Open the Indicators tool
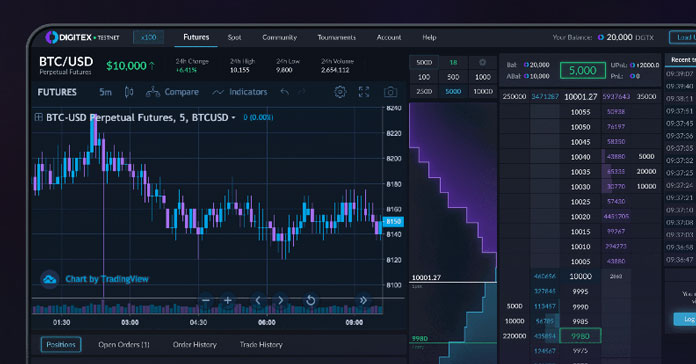696x364 pixels. click(x=240, y=92)
